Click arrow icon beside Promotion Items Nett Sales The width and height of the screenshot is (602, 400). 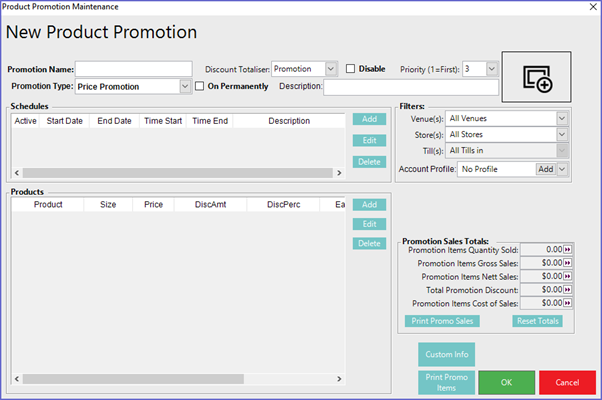(x=568, y=276)
